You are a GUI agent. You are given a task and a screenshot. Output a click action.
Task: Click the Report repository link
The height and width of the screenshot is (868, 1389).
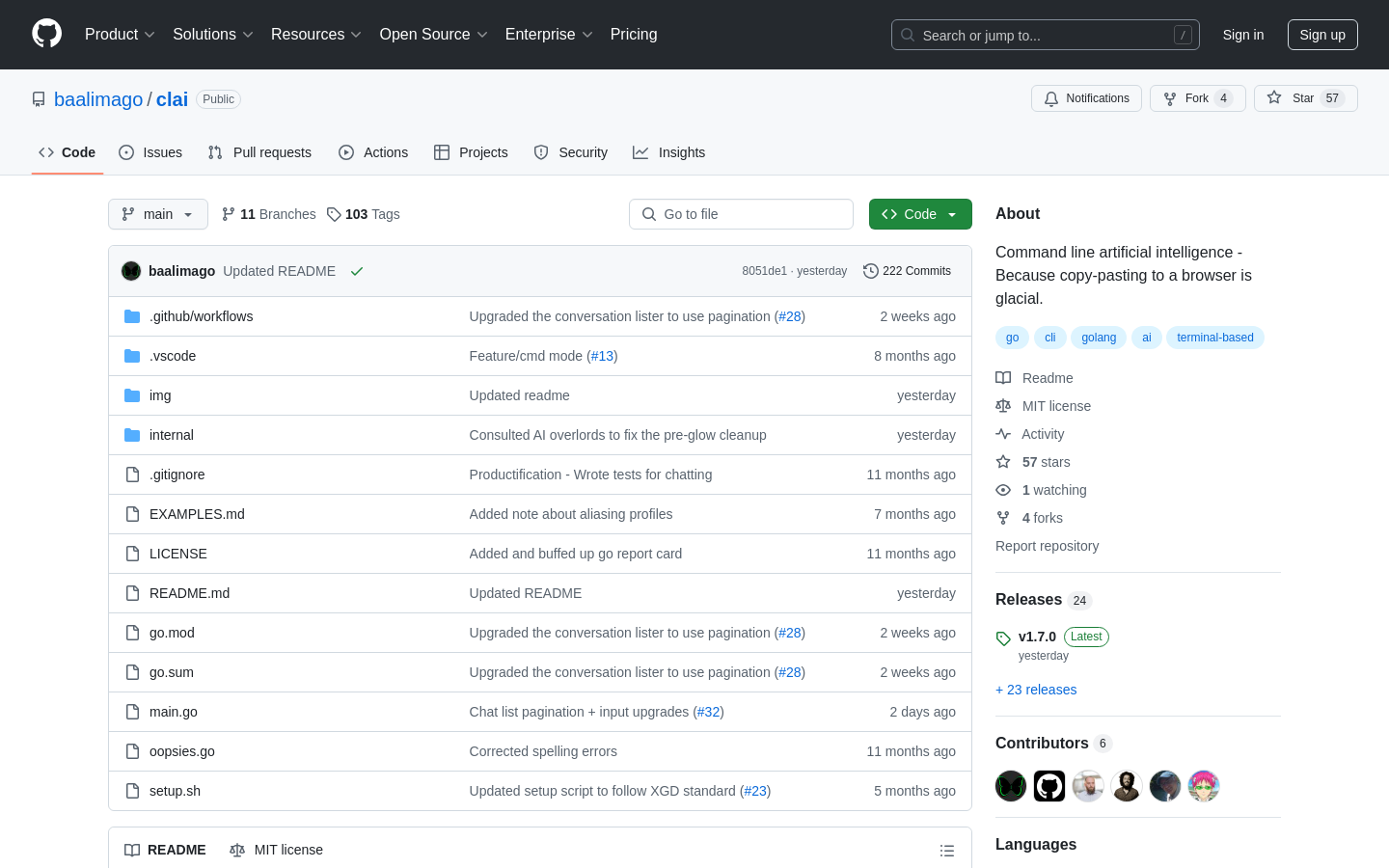(1047, 546)
